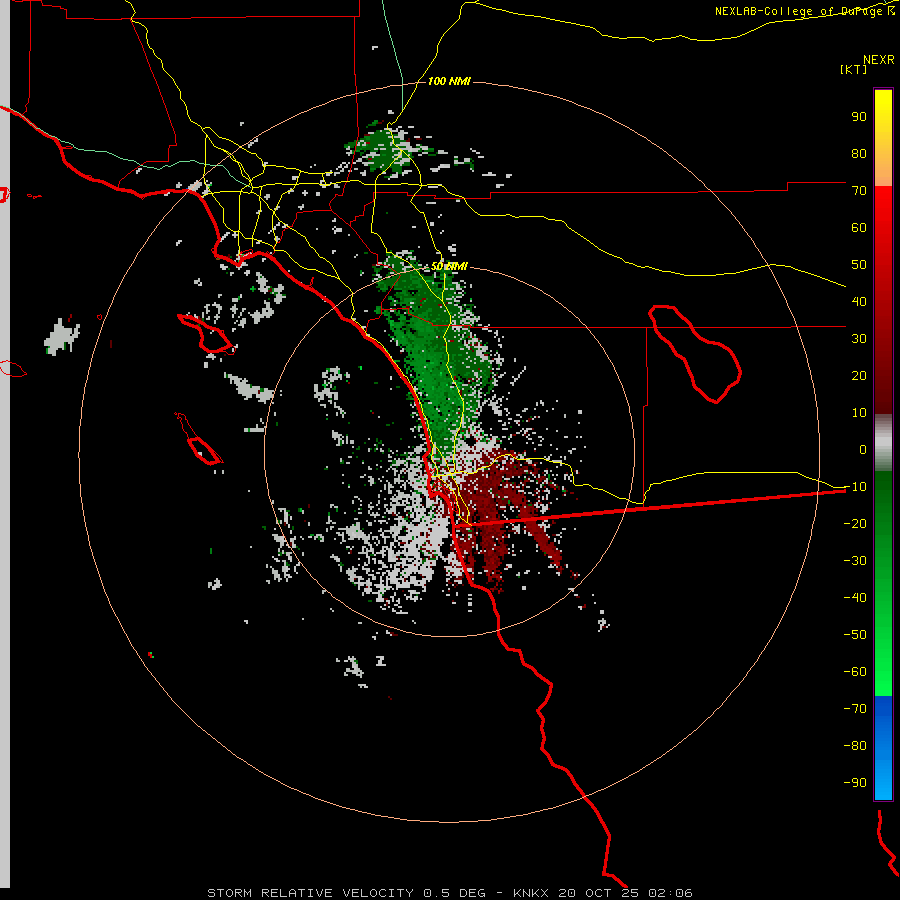The width and height of the screenshot is (900, 900).
Task: Select the 100 NMI range ring label
Action: pos(449,82)
